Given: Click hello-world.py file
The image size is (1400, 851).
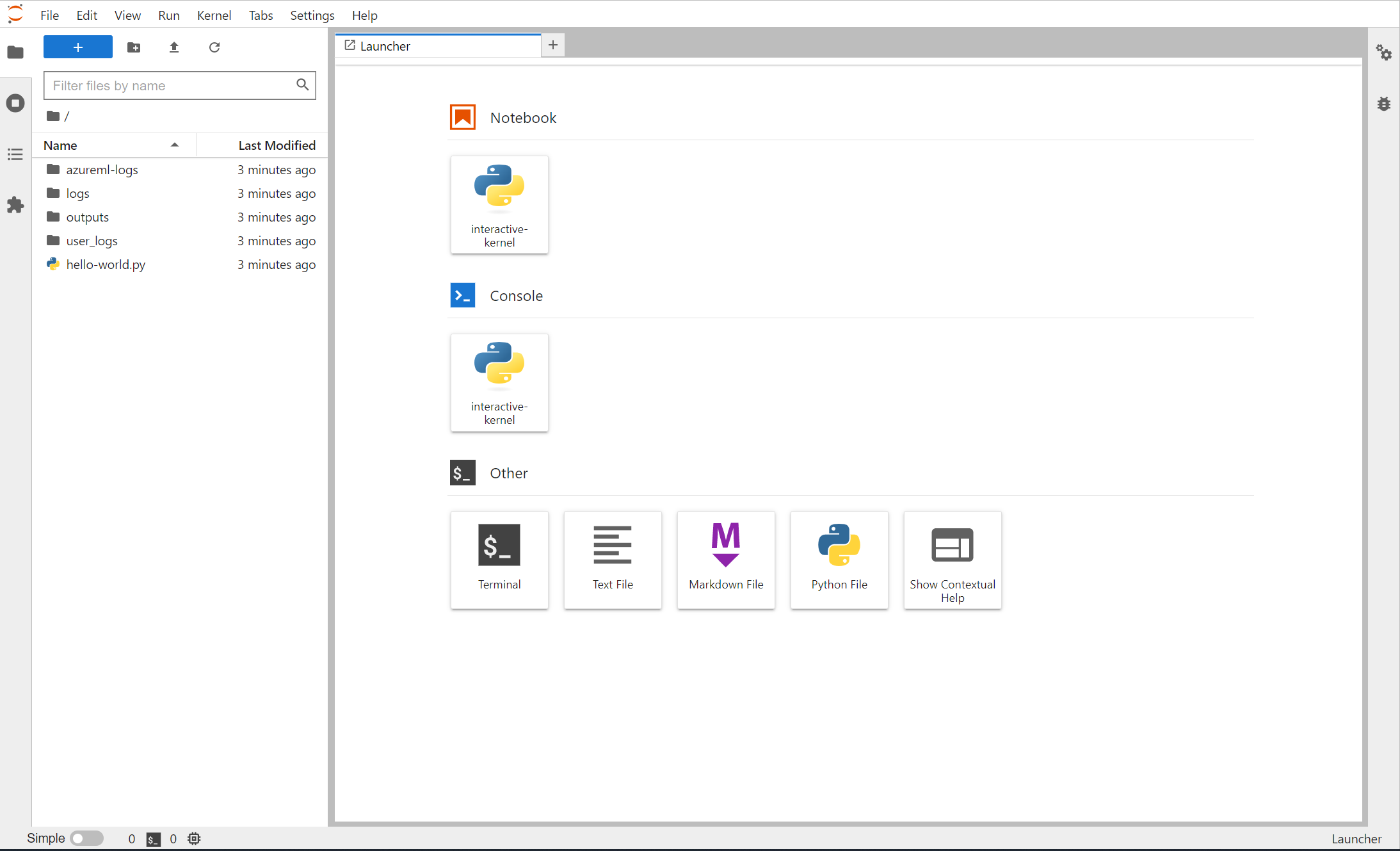Looking at the screenshot, I should coord(106,264).
